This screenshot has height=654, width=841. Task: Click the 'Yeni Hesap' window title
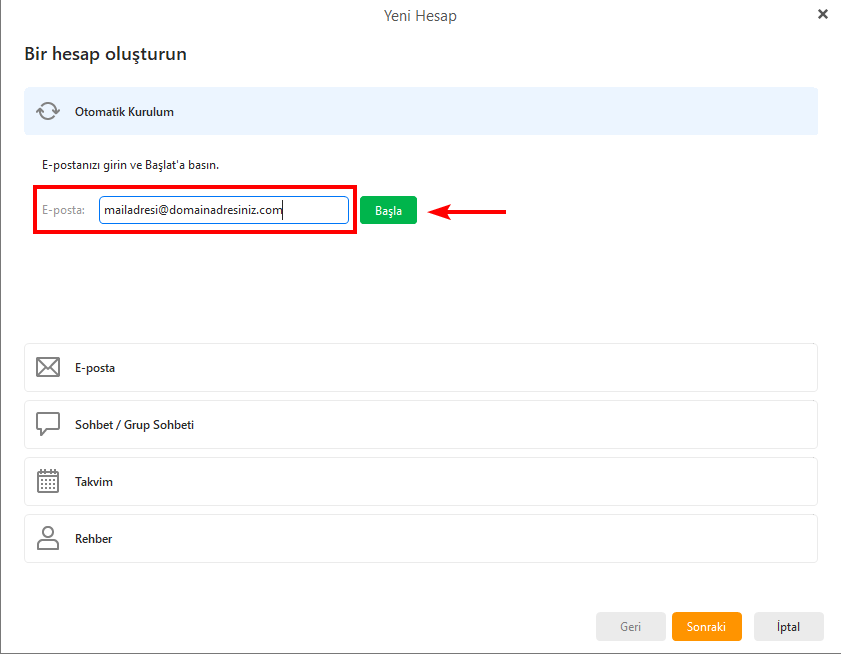click(420, 15)
